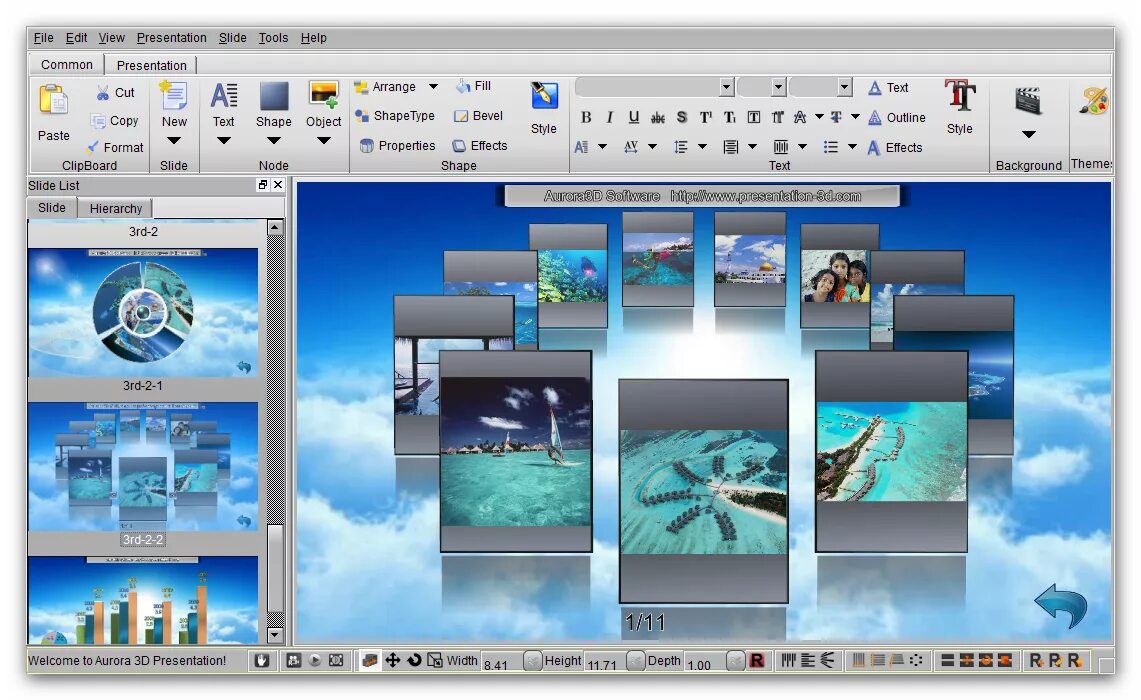
Task: Click the large text Style TT icon
Action: (x=960, y=96)
